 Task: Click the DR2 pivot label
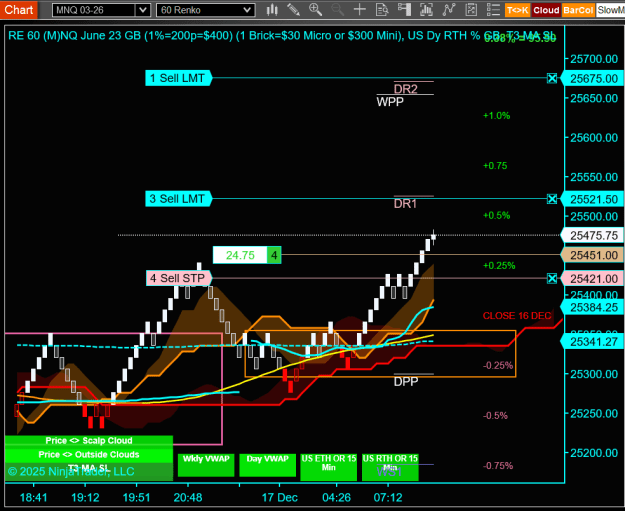tap(405, 89)
